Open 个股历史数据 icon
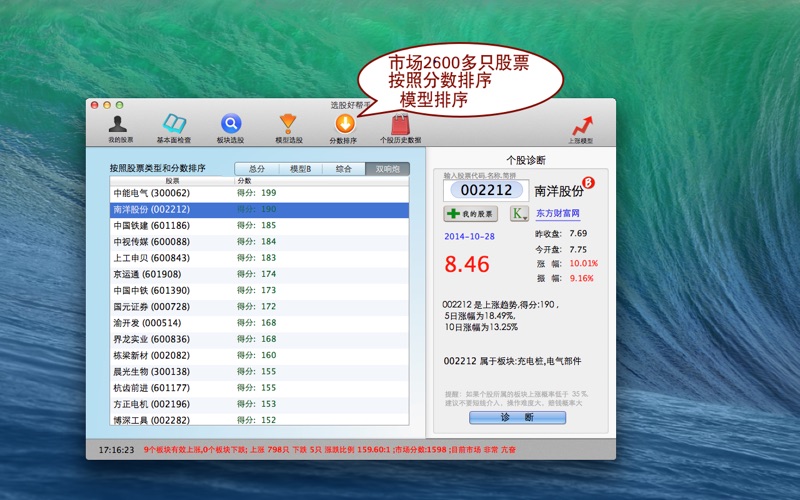This screenshot has height=500, width=800. click(x=400, y=124)
